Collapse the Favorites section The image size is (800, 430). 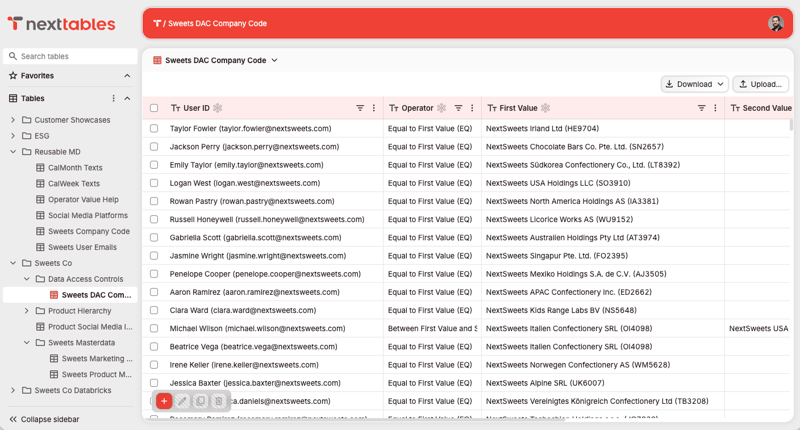[x=127, y=75]
